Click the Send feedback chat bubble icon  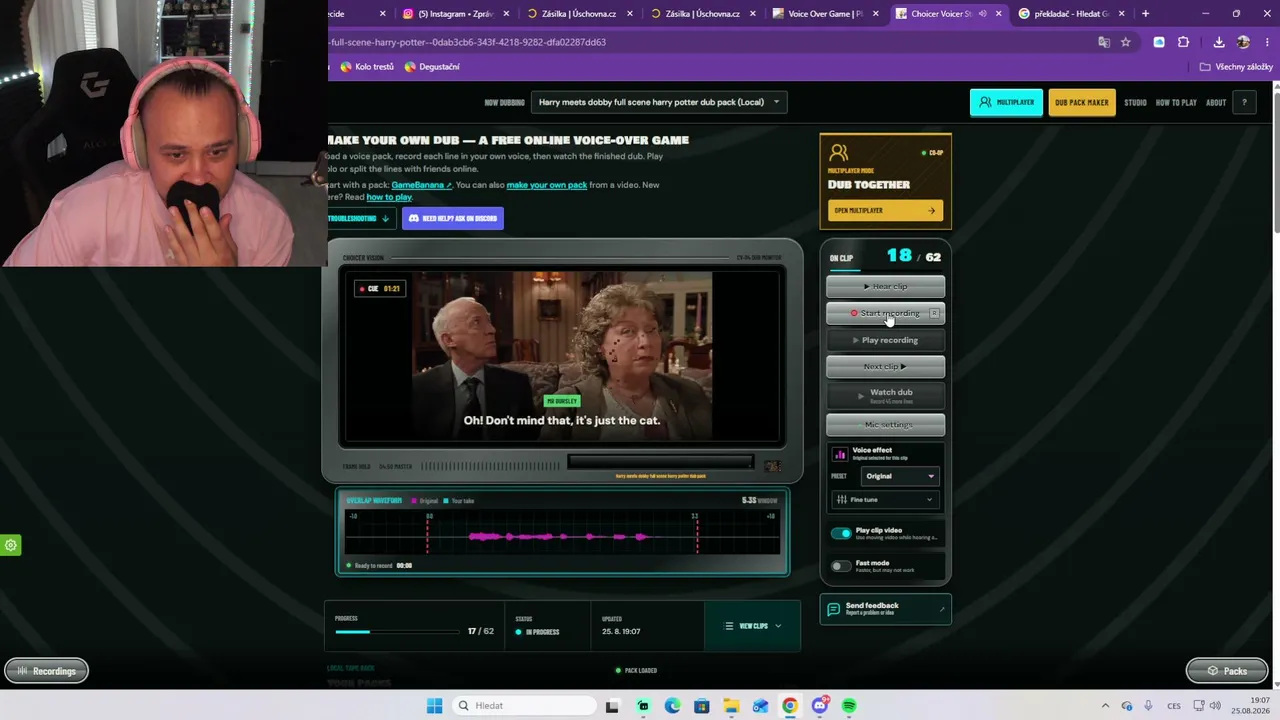pos(833,609)
